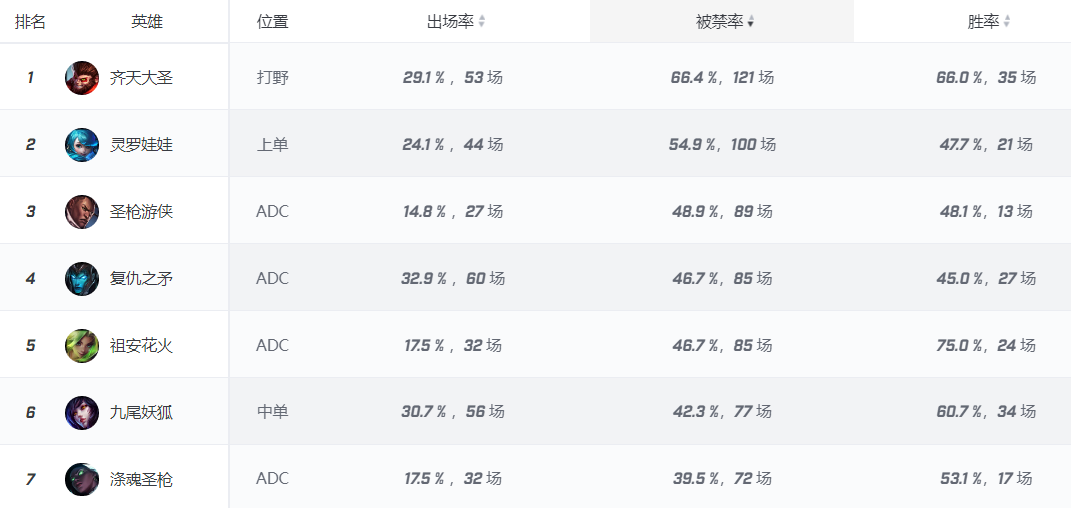Select 祖安花火's 75.0% win rate cell
This screenshot has height=508, width=1071.
point(985,345)
